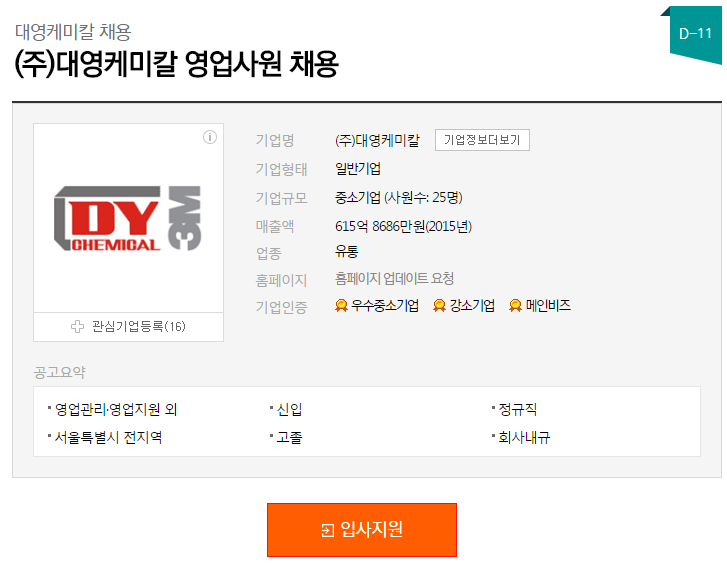
Task: Click the arrow icon inside the 입사지원 button
Action: (x=327, y=530)
